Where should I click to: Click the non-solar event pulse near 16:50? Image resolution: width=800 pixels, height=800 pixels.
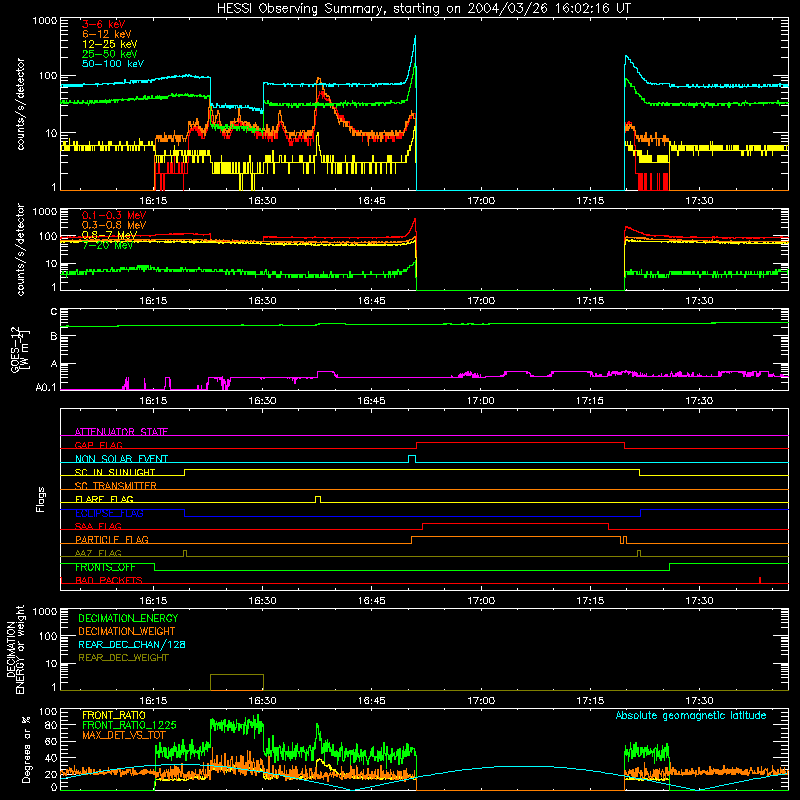[x=412, y=459]
